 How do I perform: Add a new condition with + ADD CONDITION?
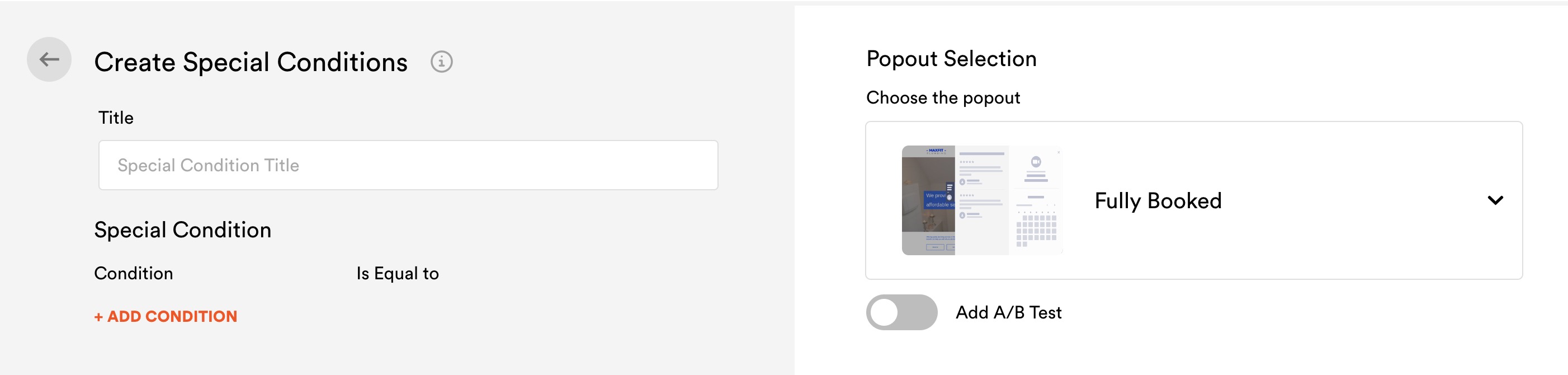click(x=166, y=316)
